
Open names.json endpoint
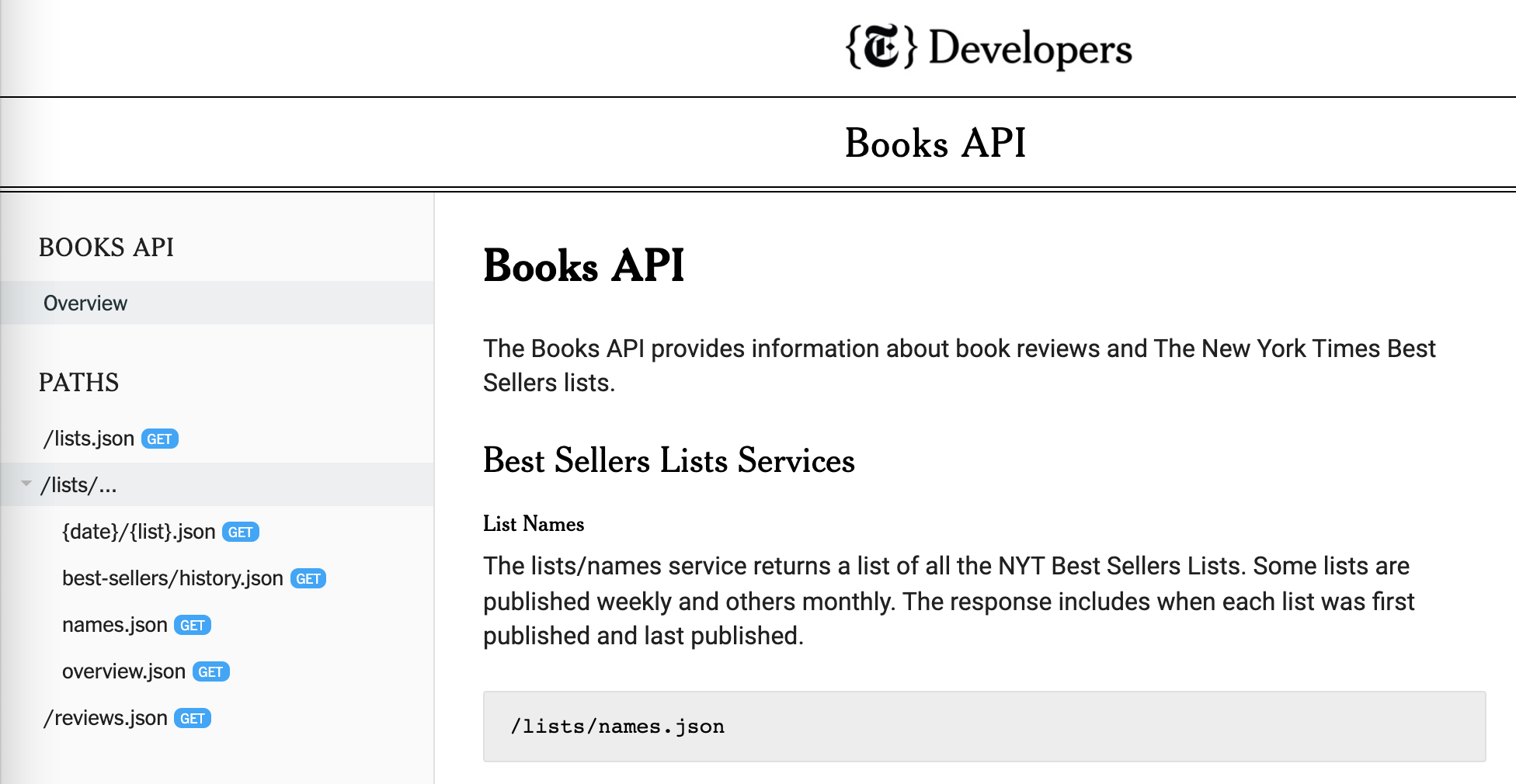click(115, 625)
